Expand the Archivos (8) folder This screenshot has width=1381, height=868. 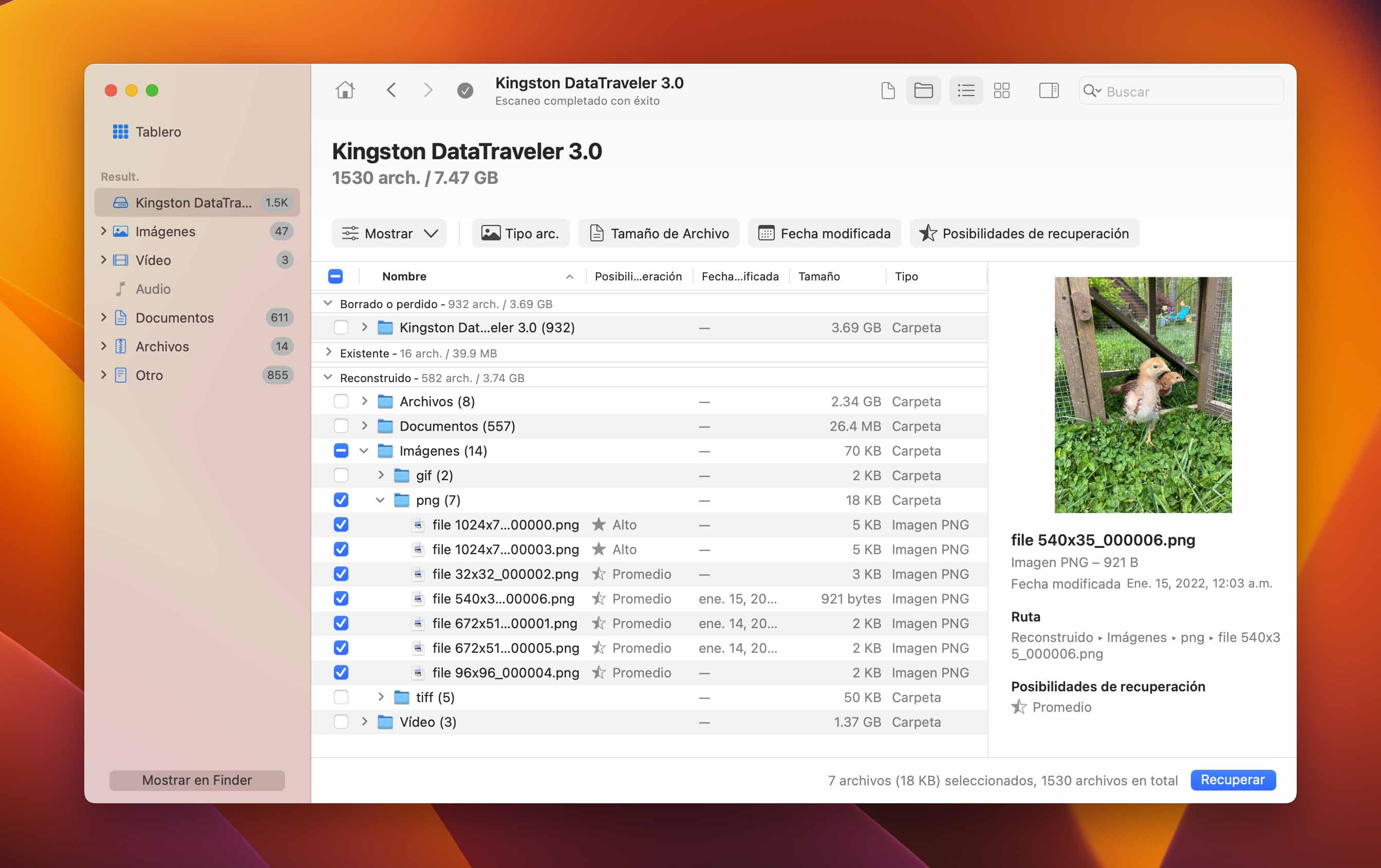(x=364, y=401)
